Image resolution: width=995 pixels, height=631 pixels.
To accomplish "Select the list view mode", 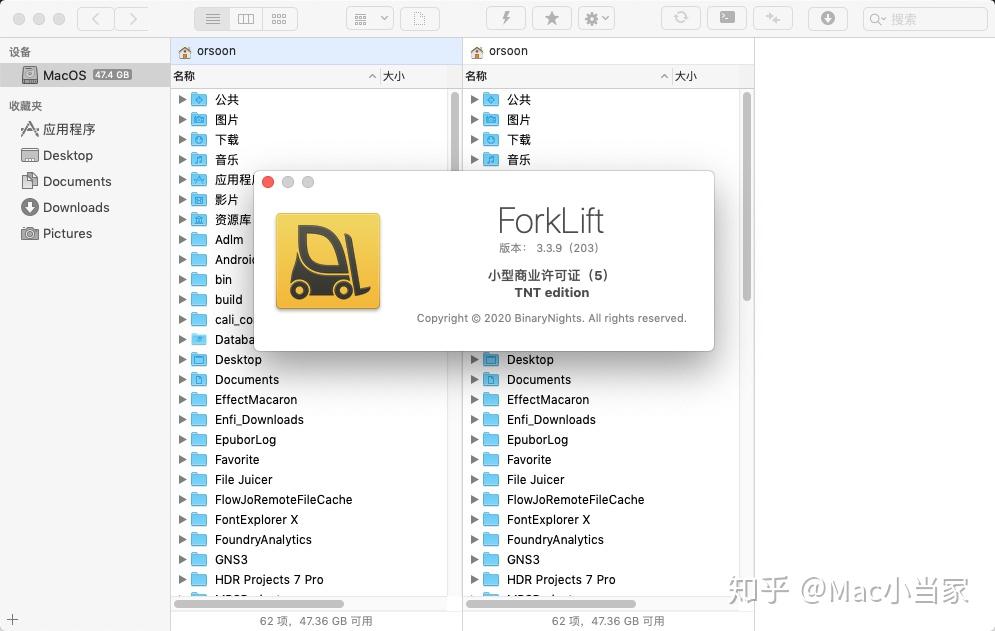I will [x=213, y=18].
